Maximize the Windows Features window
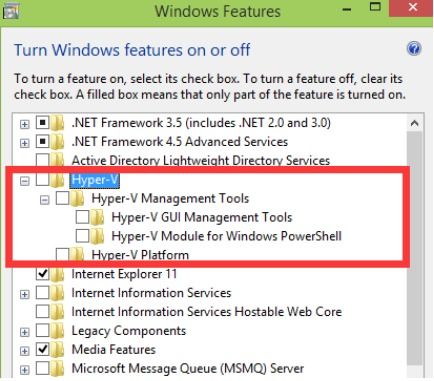 (x=375, y=7)
